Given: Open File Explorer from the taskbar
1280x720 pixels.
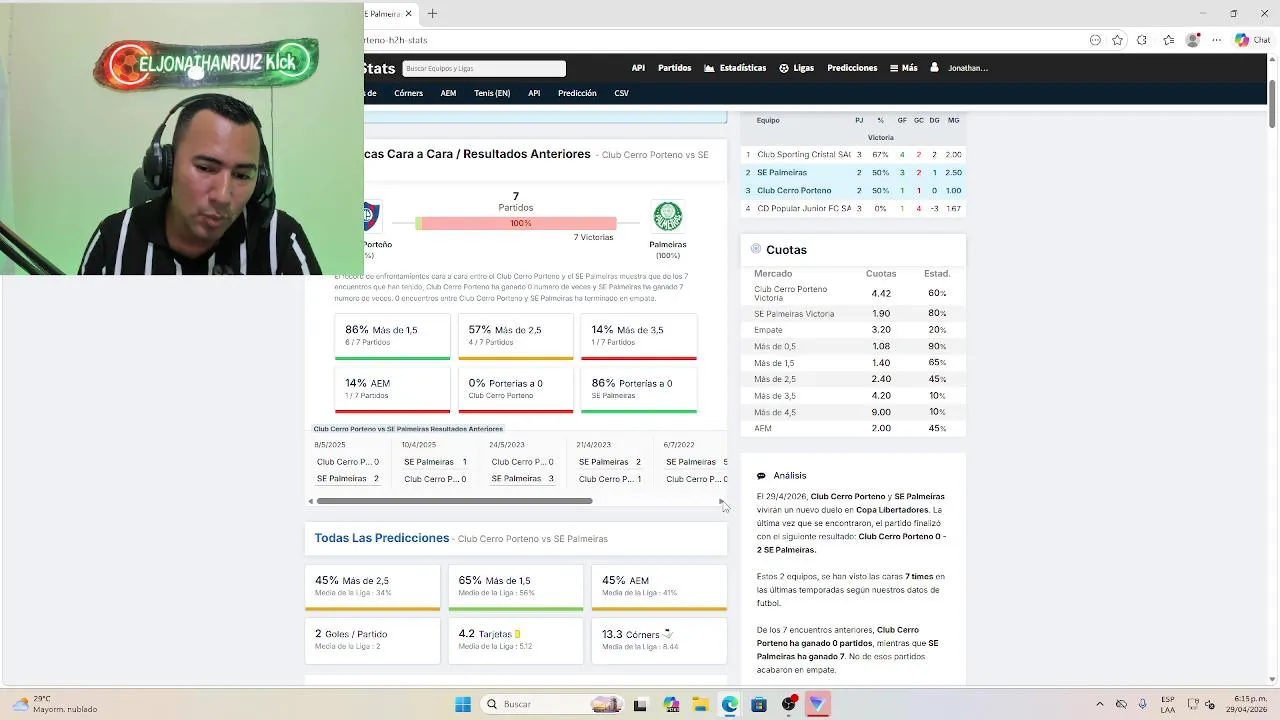Looking at the screenshot, I should tap(700, 704).
